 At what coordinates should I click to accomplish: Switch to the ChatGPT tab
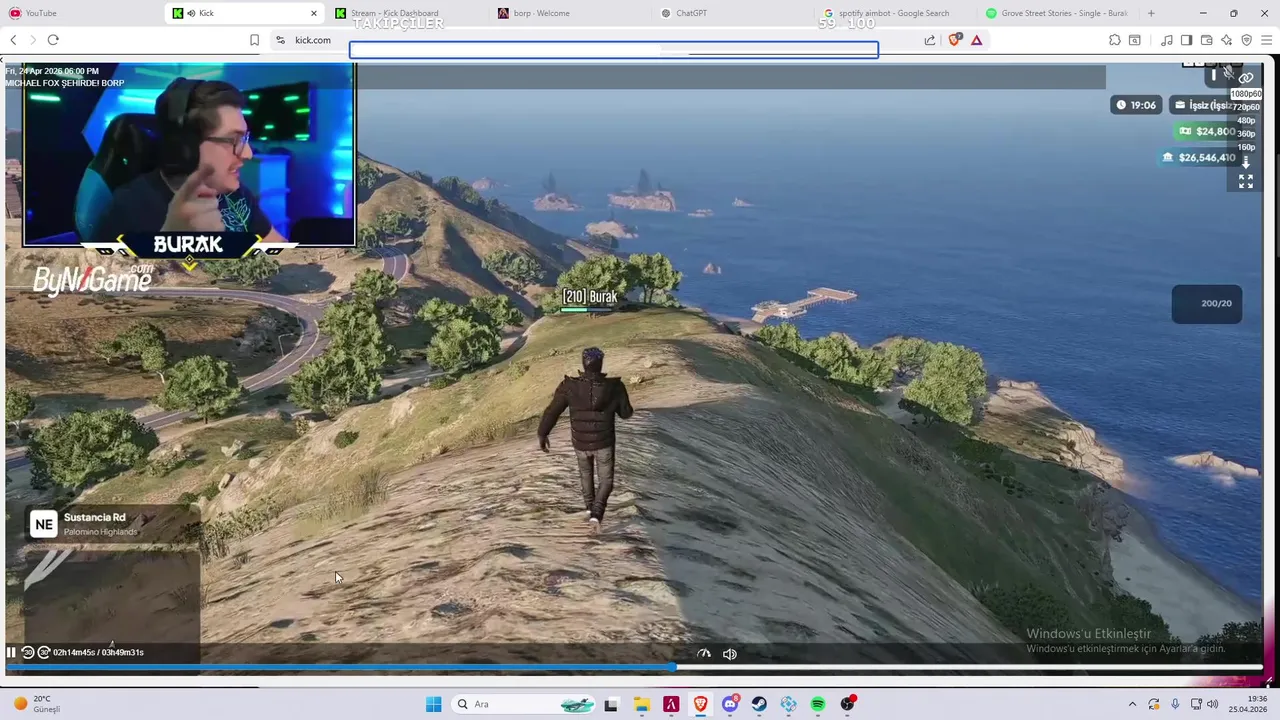click(730, 13)
